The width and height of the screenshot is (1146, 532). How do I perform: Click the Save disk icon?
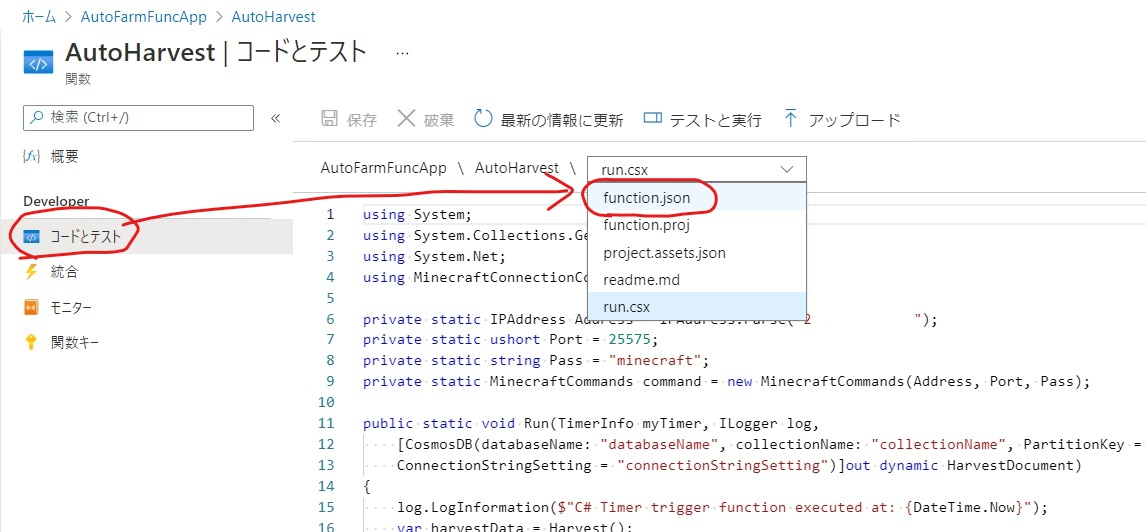click(x=330, y=119)
